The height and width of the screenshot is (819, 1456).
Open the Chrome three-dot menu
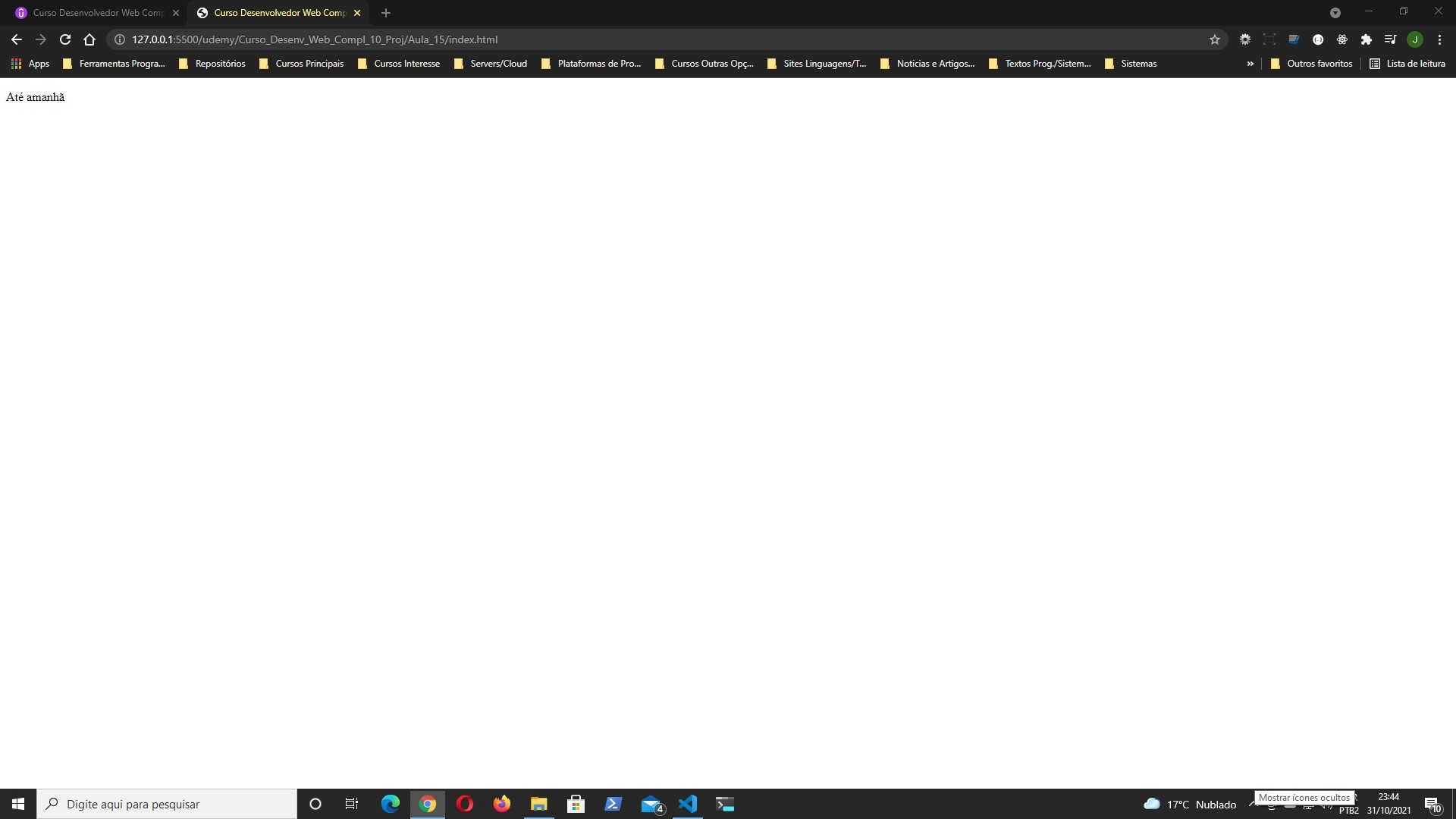1439,39
